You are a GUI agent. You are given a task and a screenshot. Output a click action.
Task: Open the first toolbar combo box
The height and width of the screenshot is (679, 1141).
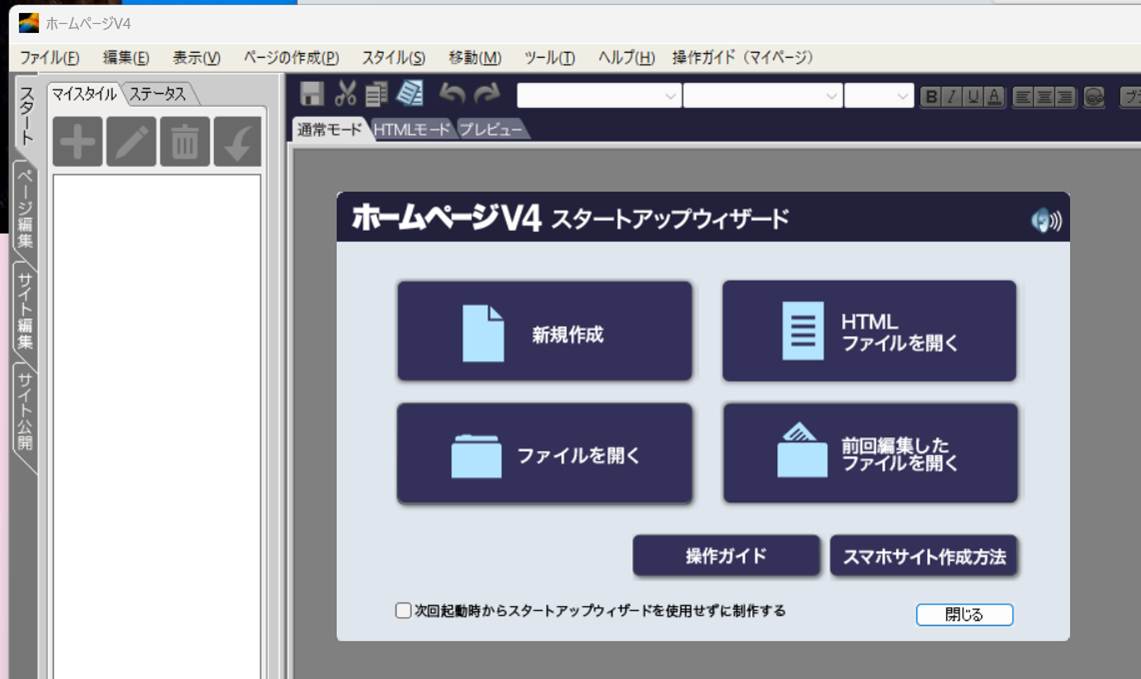[x=599, y=96]
